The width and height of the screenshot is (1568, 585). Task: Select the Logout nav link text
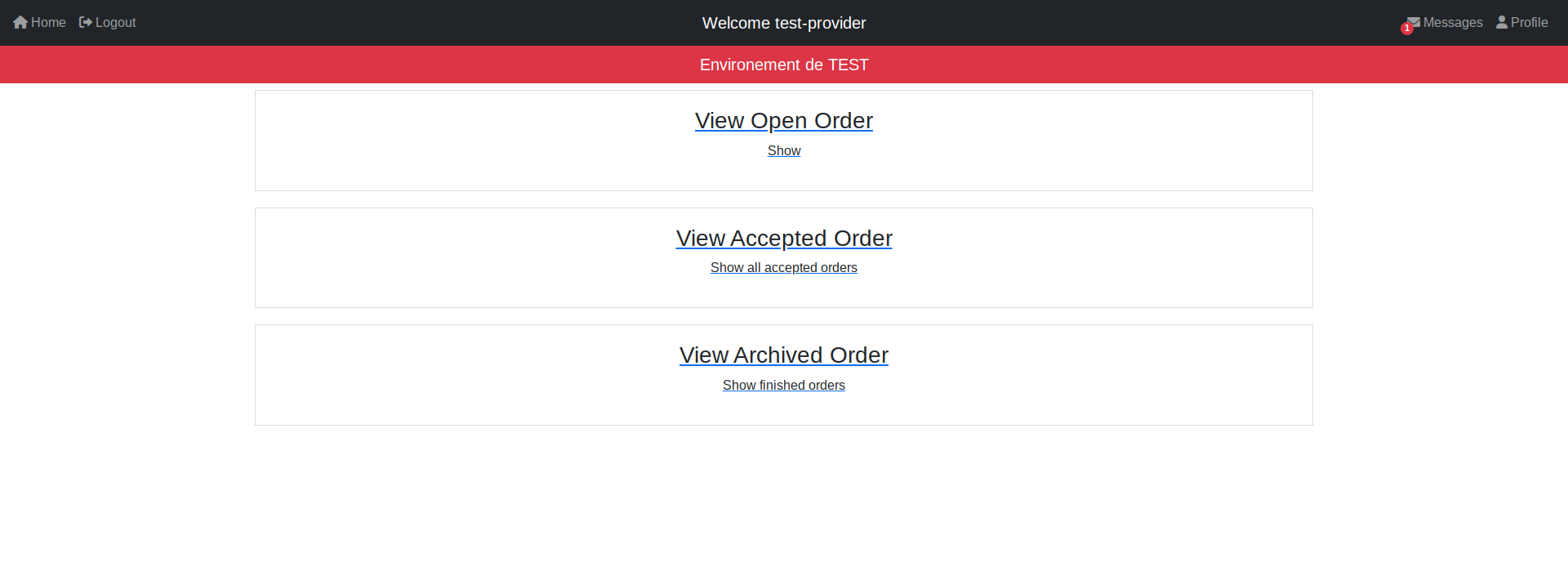116,23
